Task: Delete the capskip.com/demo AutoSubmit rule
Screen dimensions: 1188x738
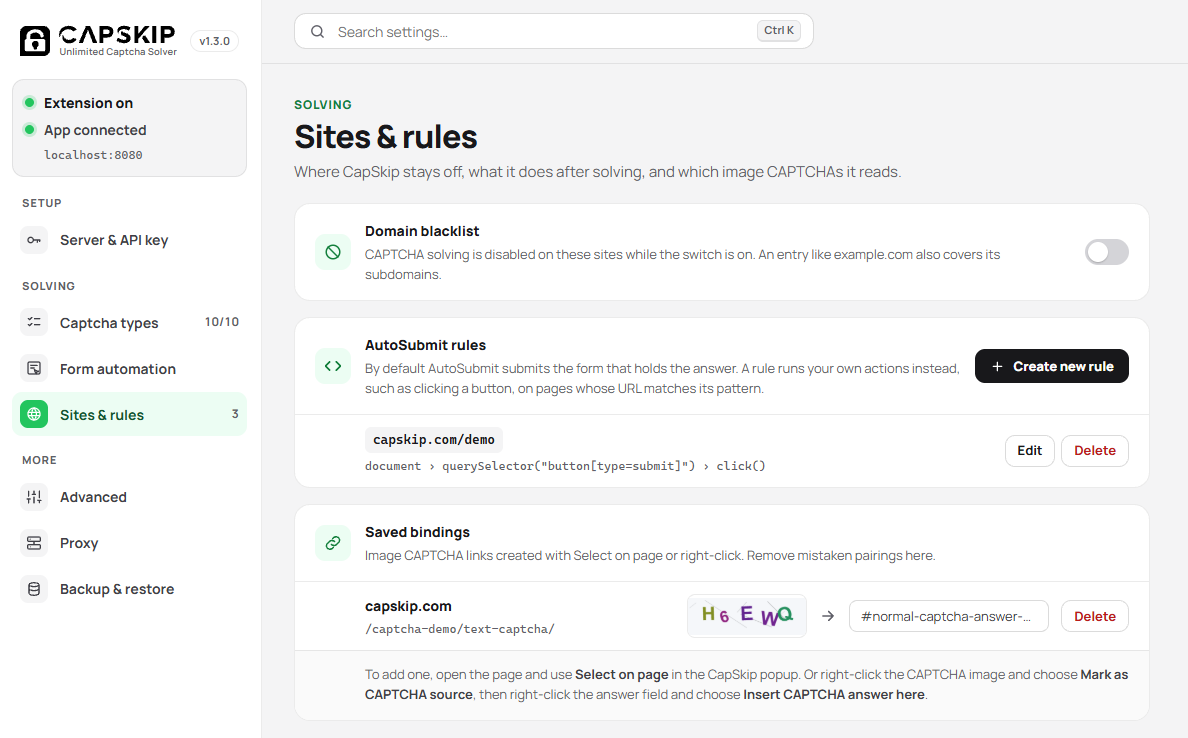Action: click(1095, 451)
